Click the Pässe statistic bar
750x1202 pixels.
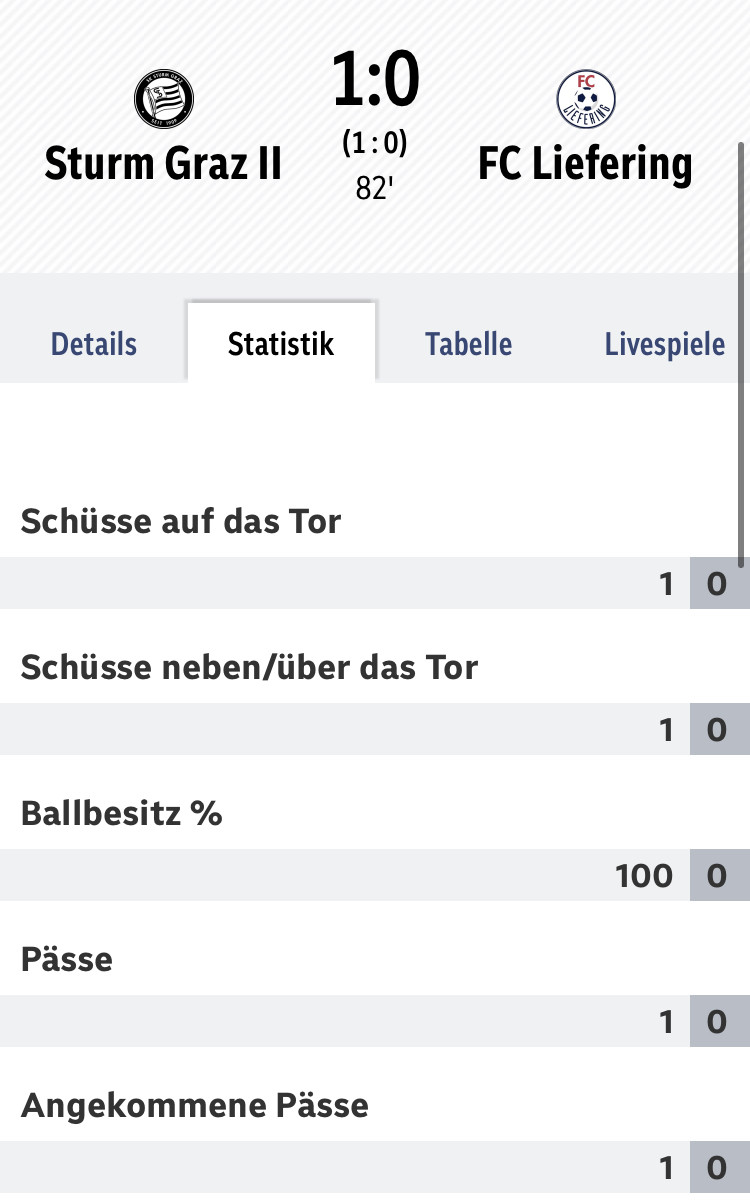tap(375, 1021)
